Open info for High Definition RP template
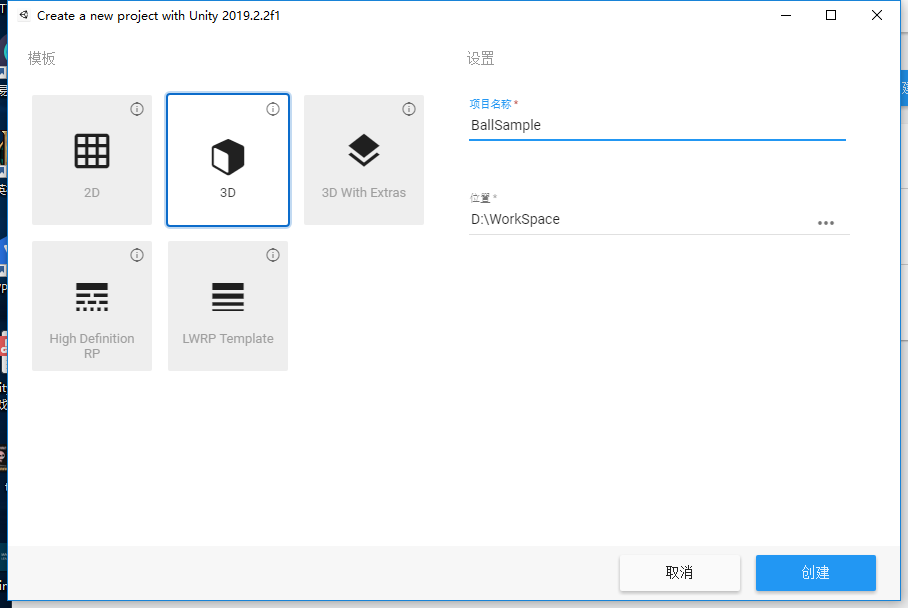The height and width of the screenshot is (608, 908). (x=137, y=255)
